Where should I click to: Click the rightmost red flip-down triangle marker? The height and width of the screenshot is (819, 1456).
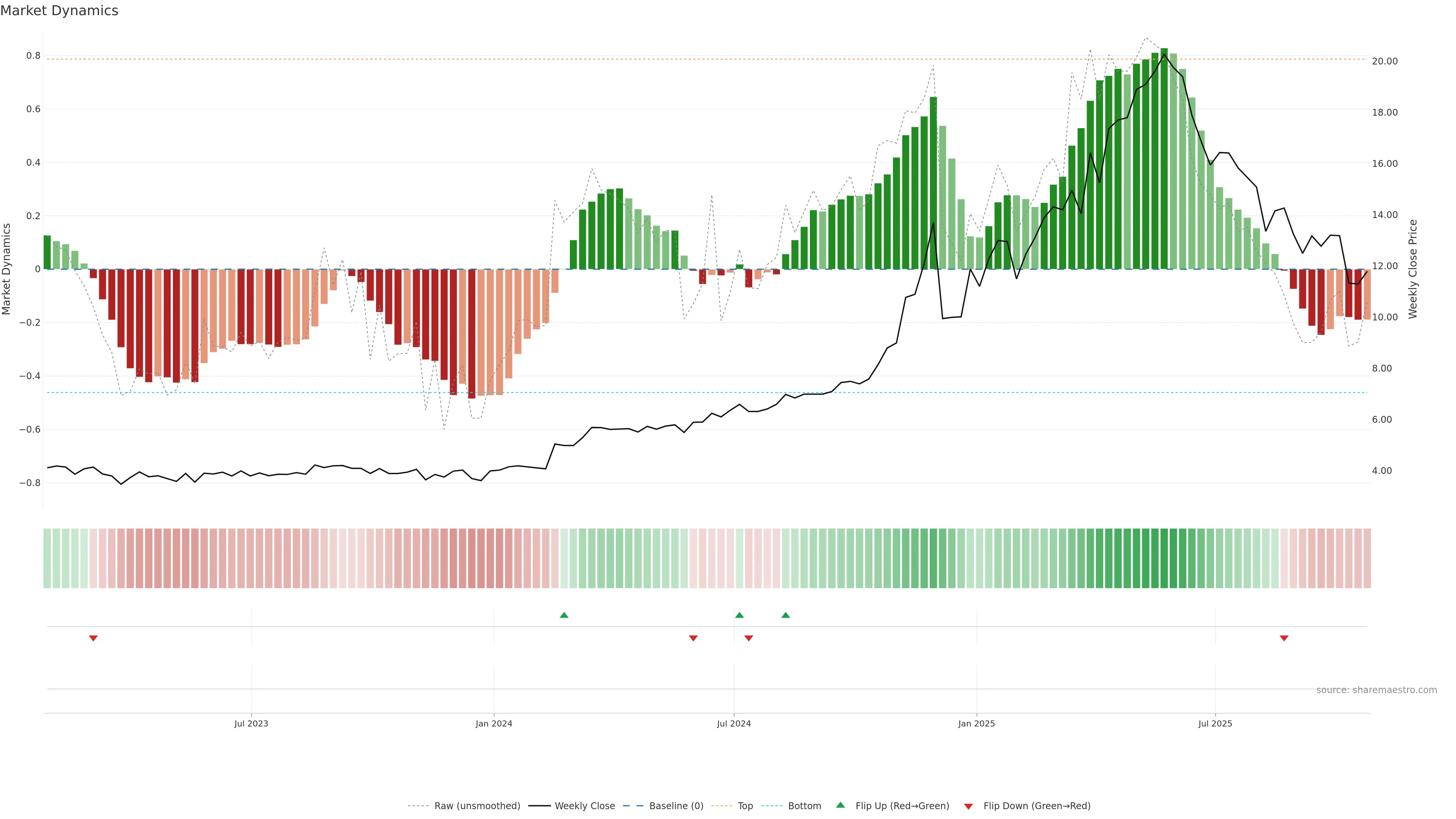1283,638
